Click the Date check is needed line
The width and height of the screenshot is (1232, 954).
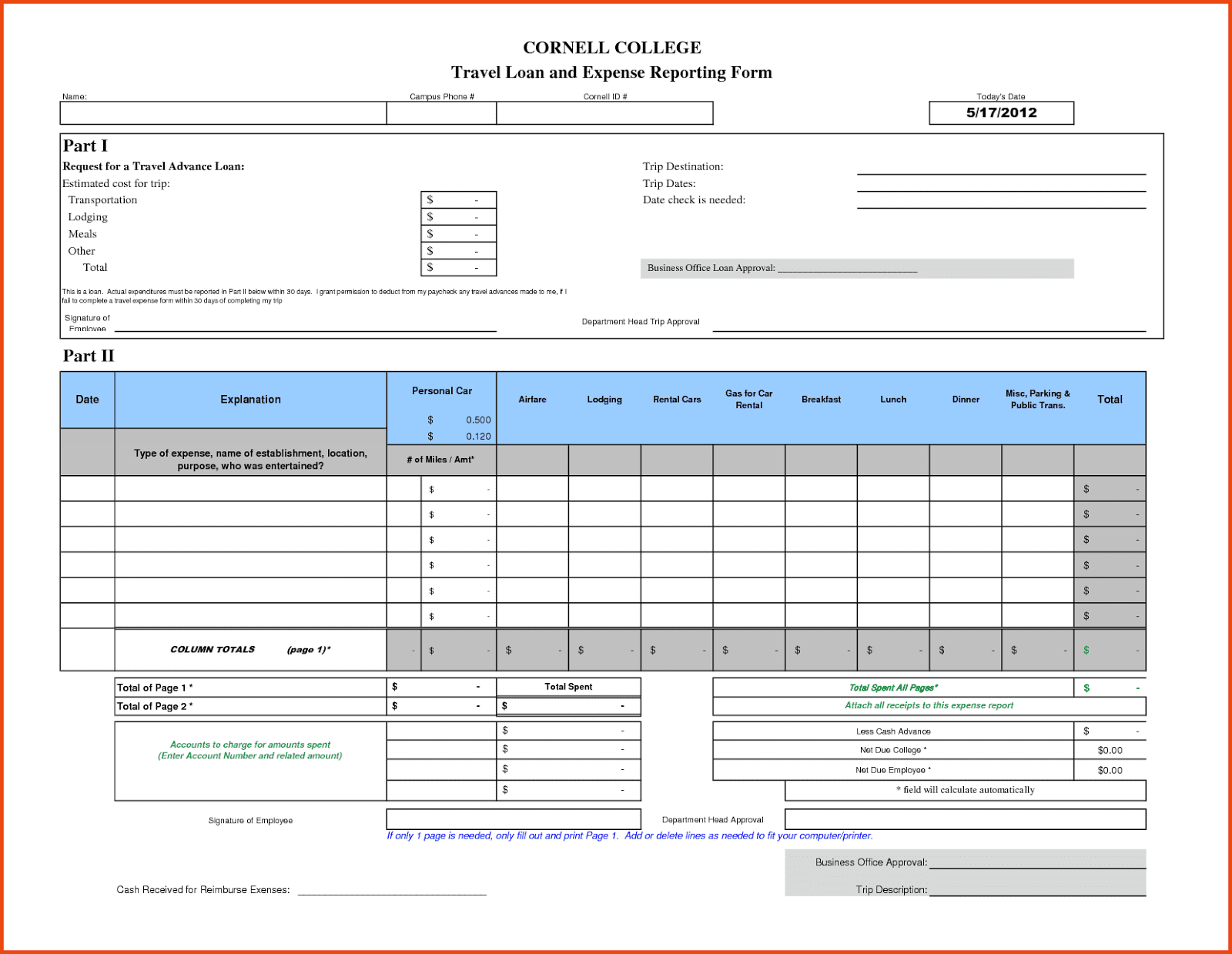click(1001, 201)
